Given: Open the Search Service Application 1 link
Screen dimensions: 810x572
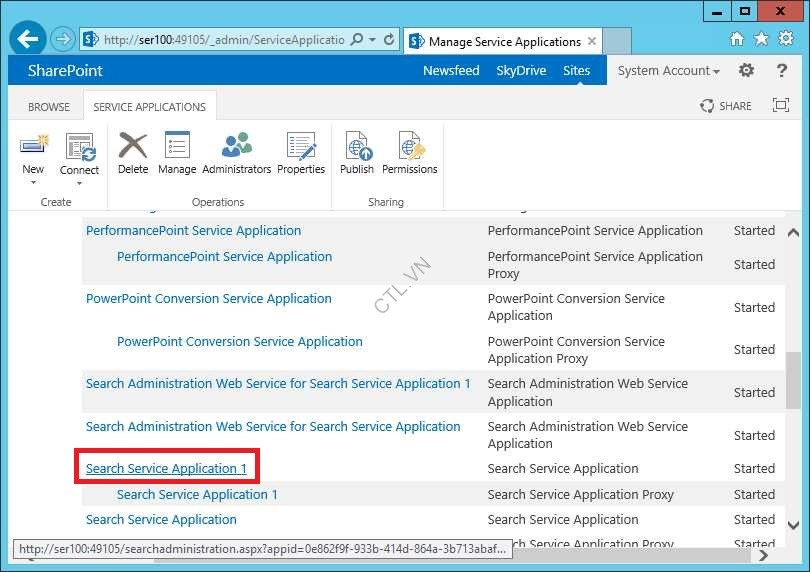Looking at the screenshot, I should click(x=166, y=469).
